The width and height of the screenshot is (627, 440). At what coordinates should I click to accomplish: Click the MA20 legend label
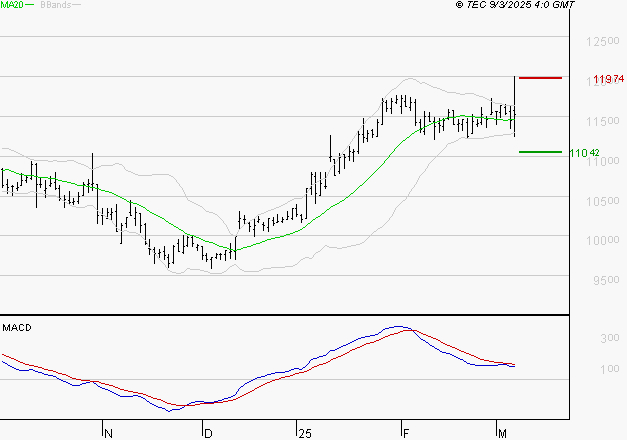(x=12, y=5)
